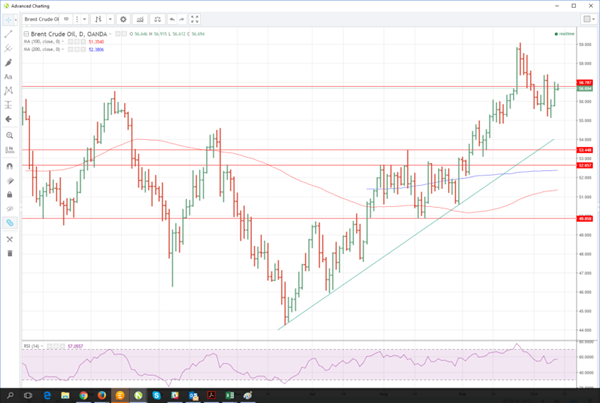Toggle lock all drawing tools
This screenshot has height=403, width=600.
(x=10, y=194)
